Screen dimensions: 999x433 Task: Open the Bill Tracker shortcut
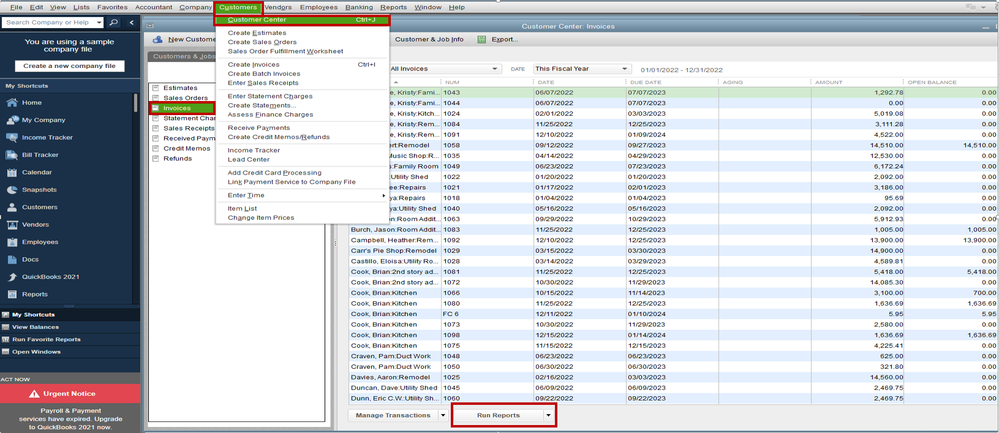click(x=39, y=155)
